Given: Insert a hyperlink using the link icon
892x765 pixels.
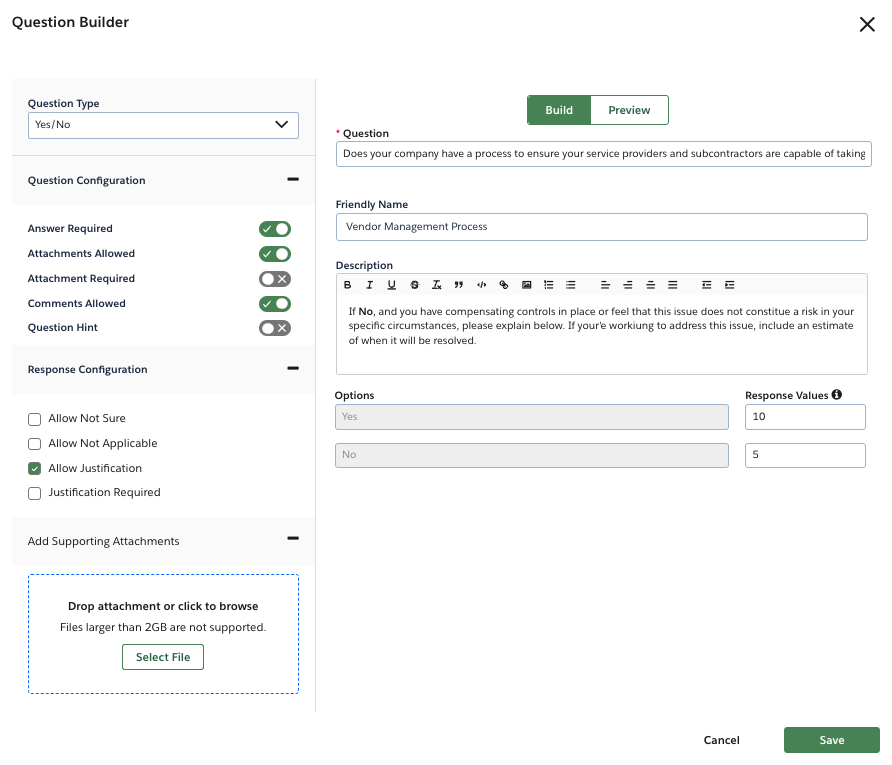Looking at the screenshot, I should [x=503, y=285].
